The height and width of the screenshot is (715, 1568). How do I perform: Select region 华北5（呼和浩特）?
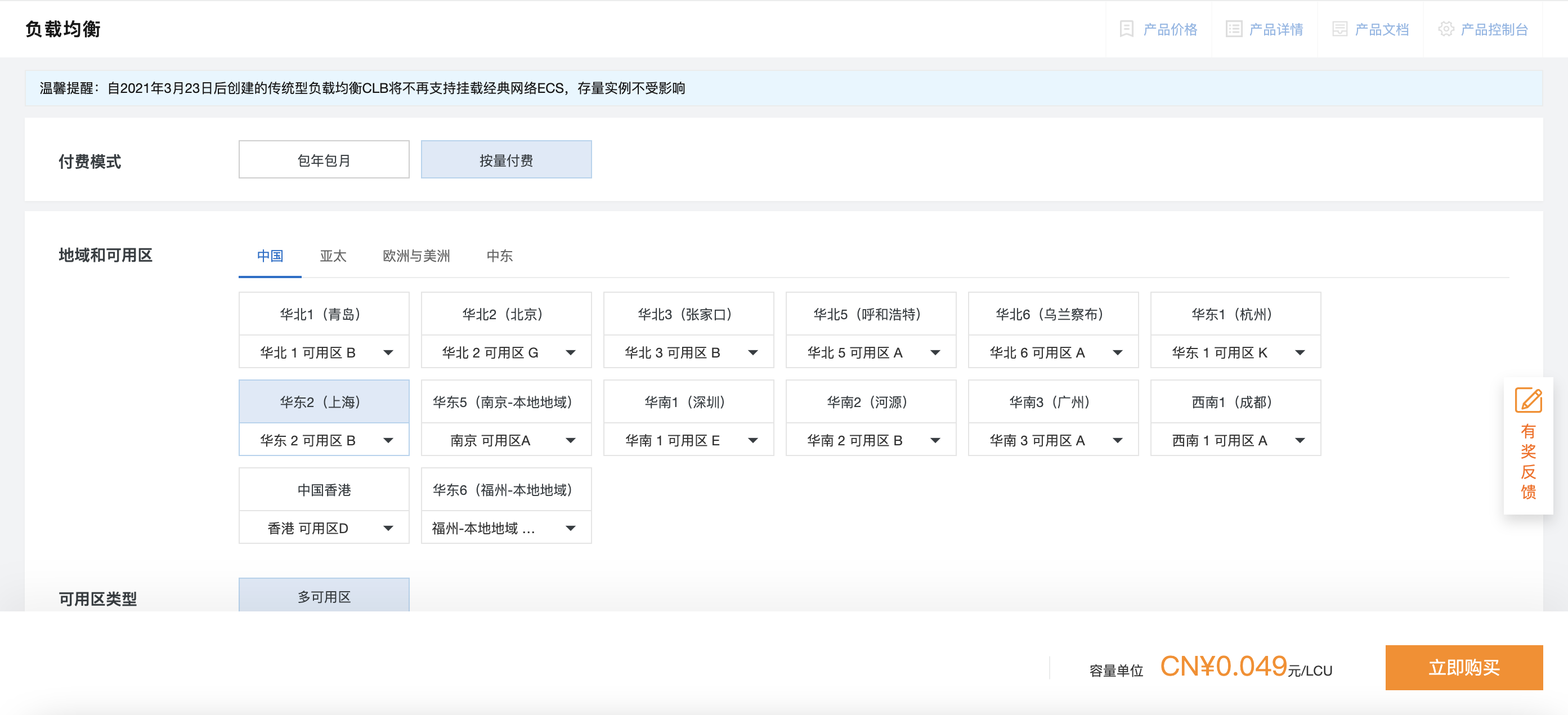click(x=871, y=314)
